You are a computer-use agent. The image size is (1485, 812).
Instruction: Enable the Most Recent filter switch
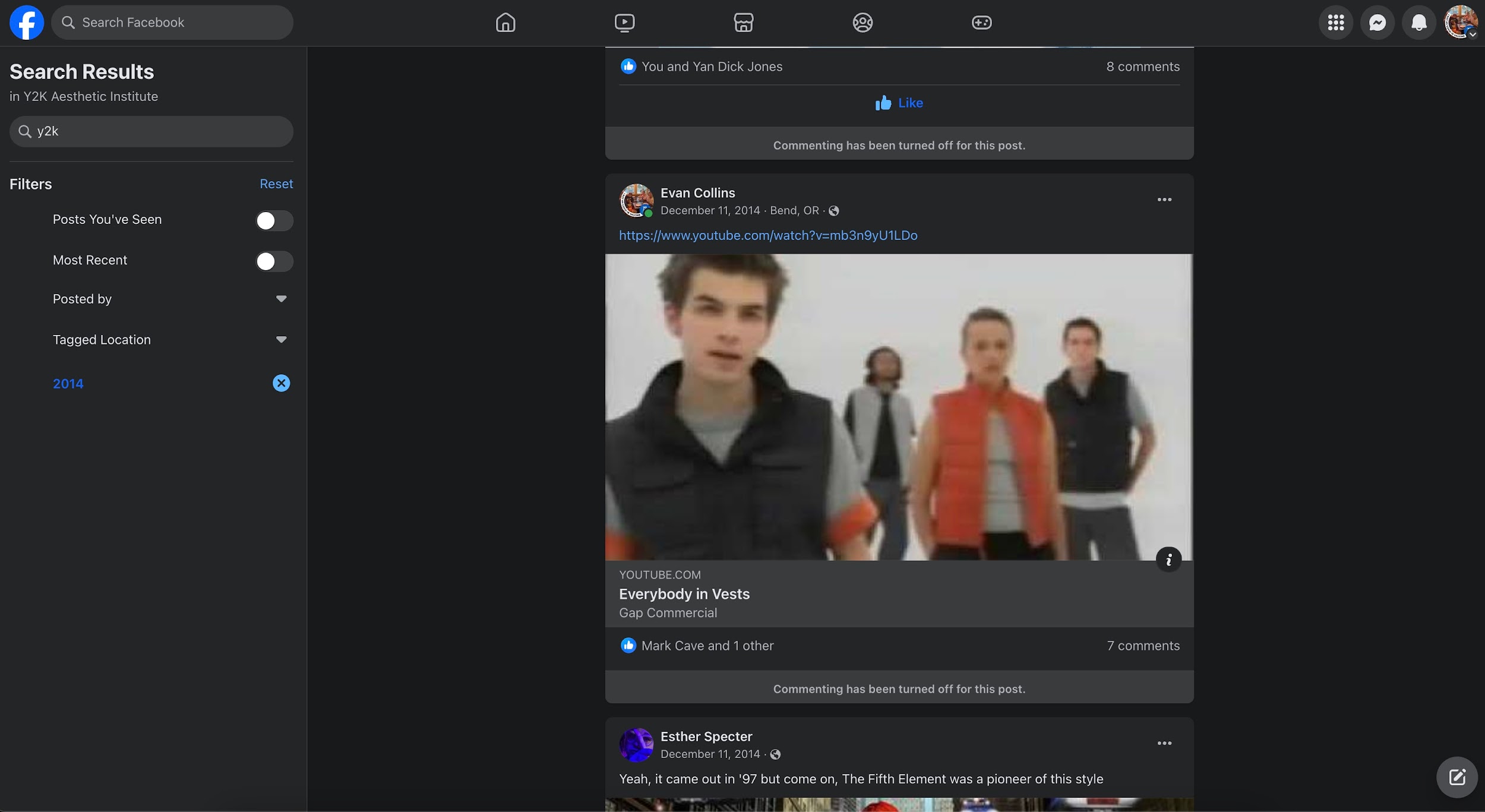(274, 261)
